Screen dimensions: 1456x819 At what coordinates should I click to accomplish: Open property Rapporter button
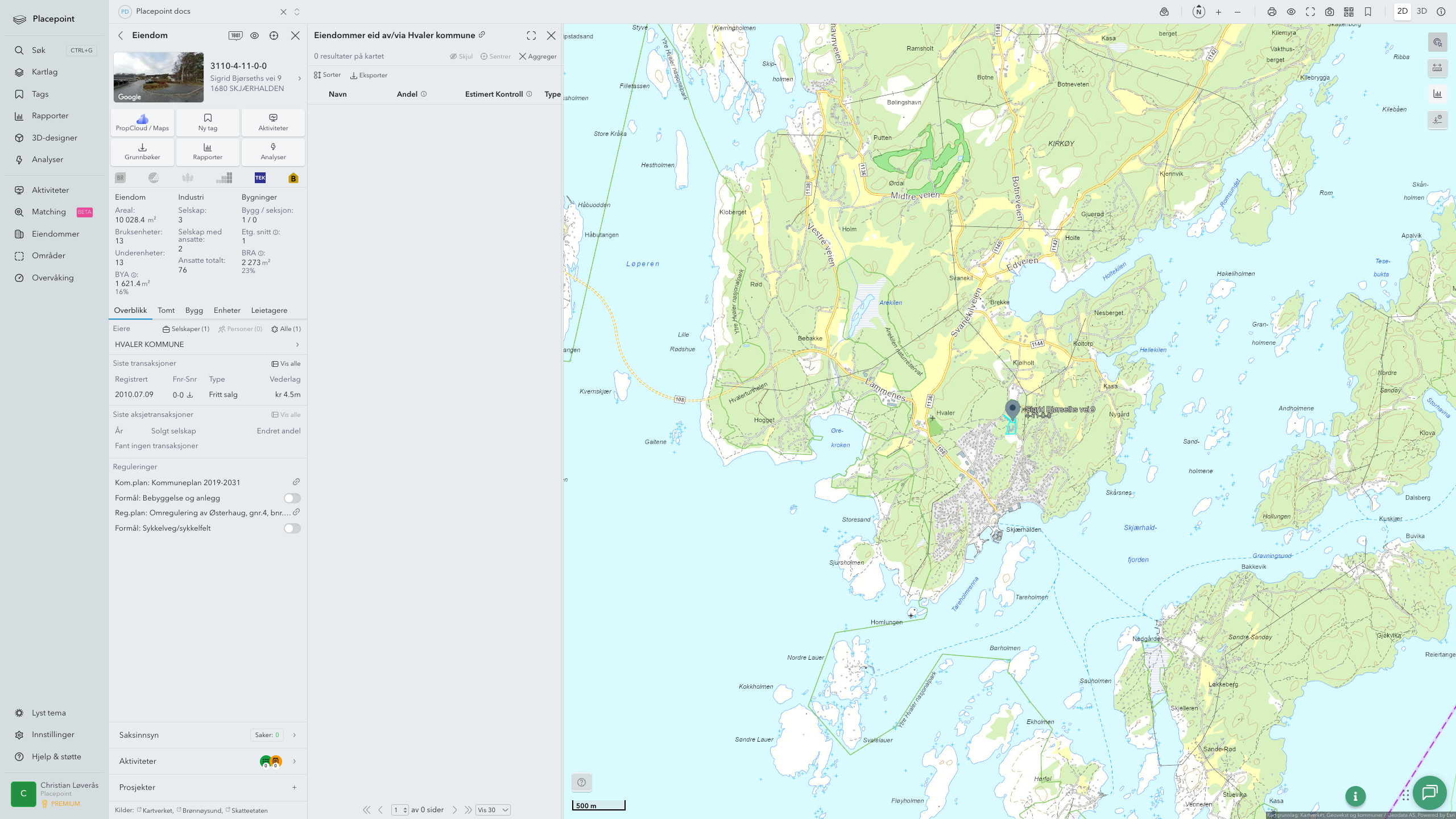(x=208, y=152)
